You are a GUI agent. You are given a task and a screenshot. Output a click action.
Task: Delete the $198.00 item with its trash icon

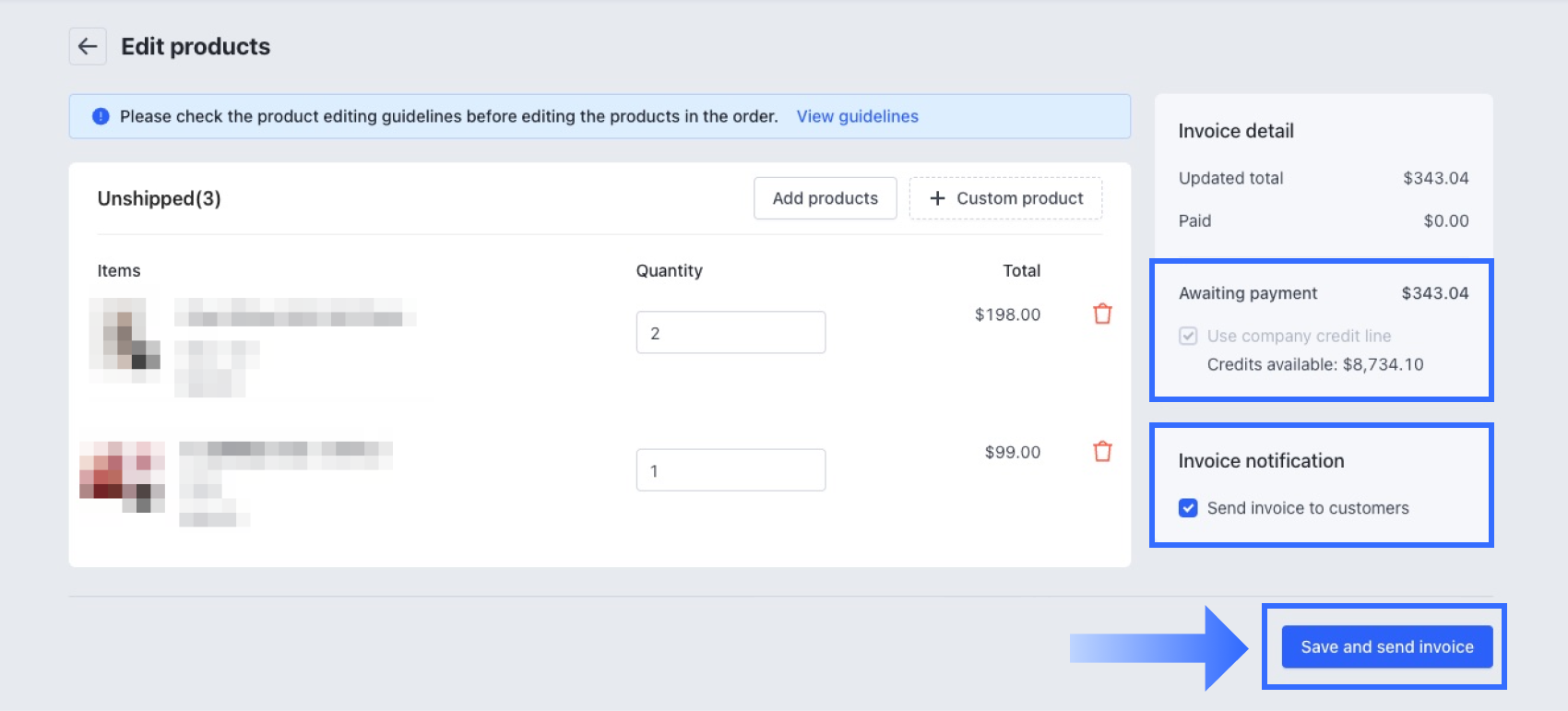(x=1102, y=314)
